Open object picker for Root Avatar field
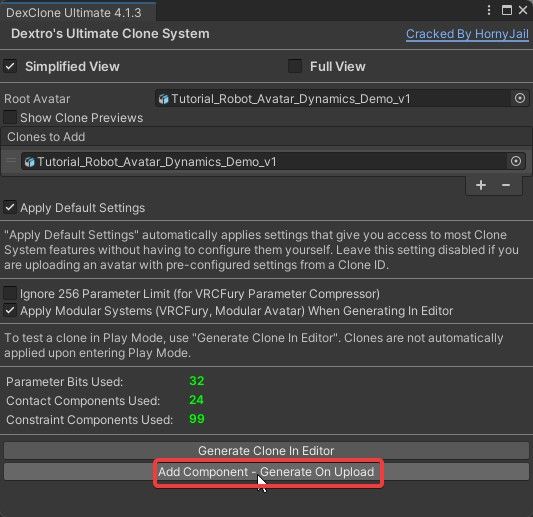The height and width of the screenshot is (517, 533). pyautogui.click(x=519, y=98)
